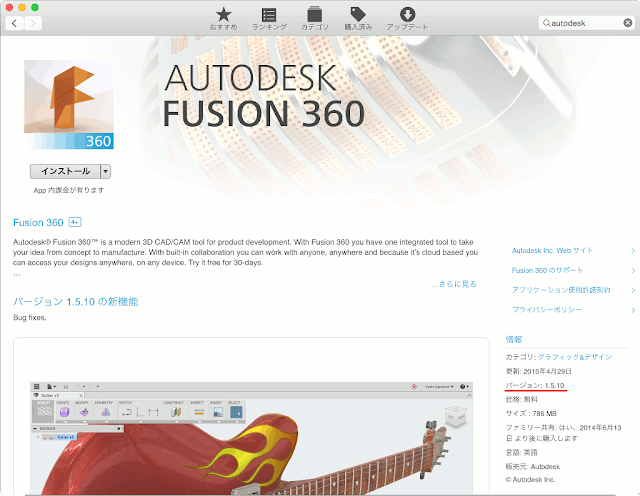
Task: Click the Fusion 360 app icon
Action: pos(69,105)
